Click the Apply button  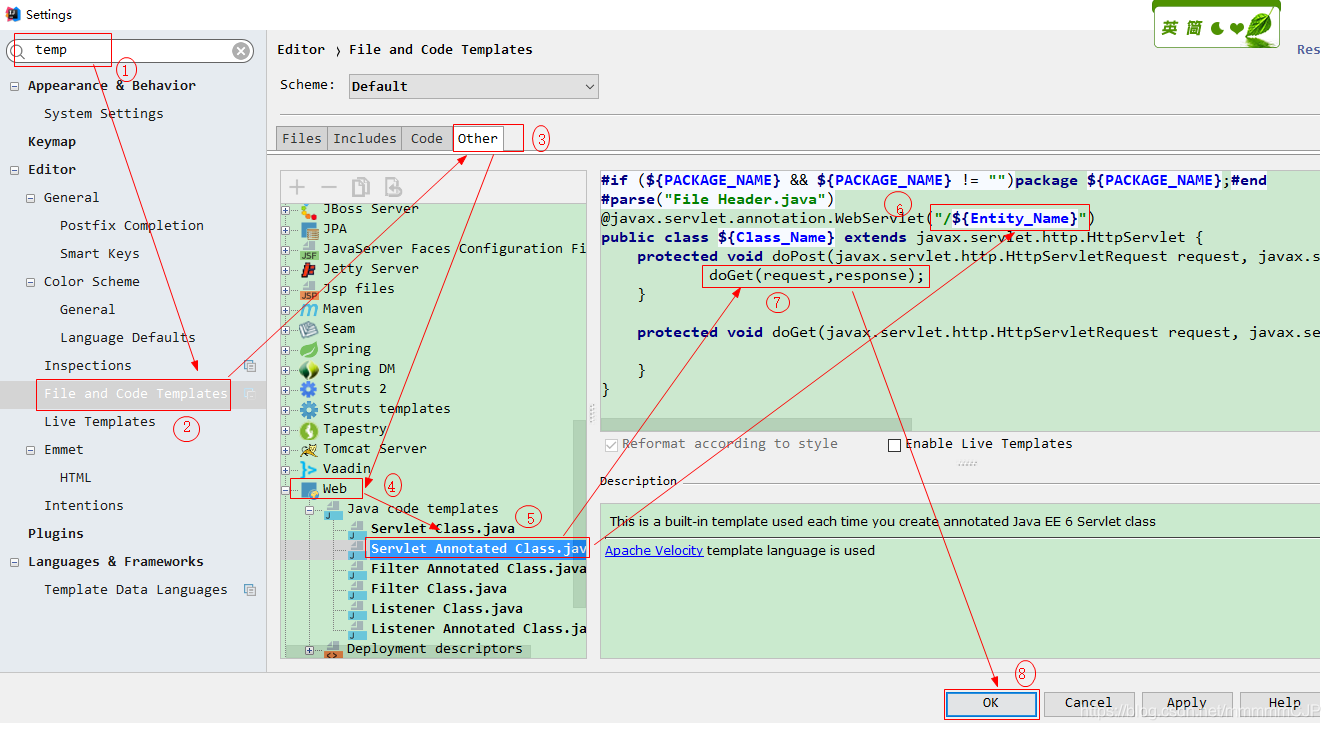coord(1187,703)
